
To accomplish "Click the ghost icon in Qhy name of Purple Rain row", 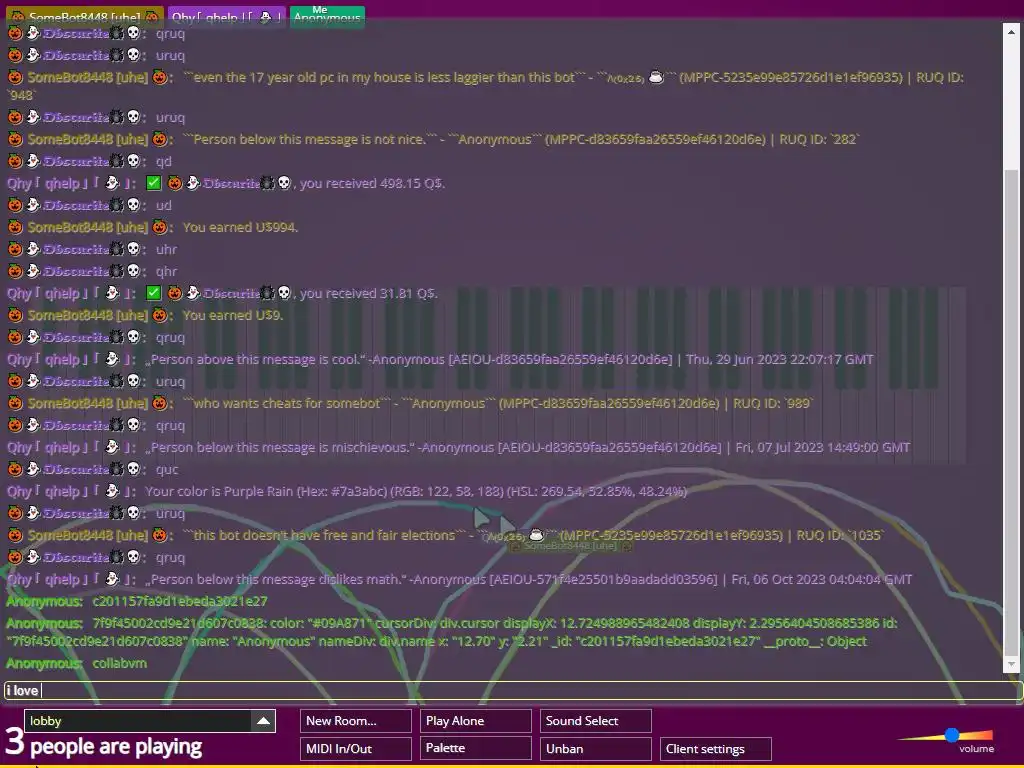I will 112,491.
